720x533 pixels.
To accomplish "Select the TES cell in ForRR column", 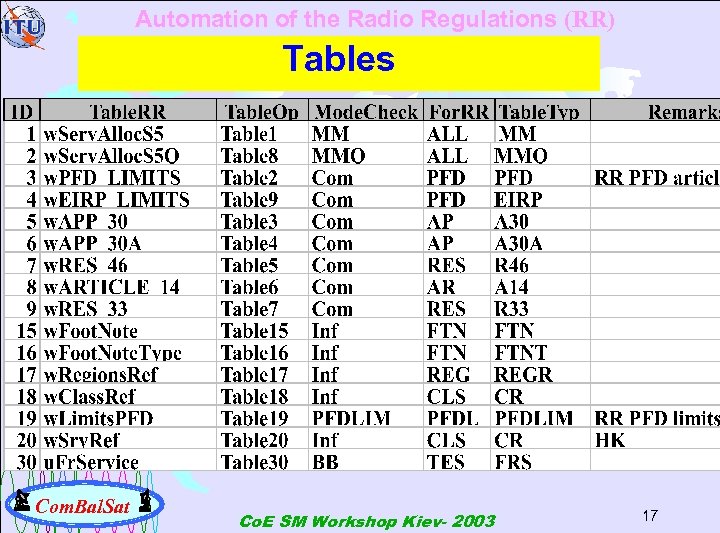I will point(459,461).
